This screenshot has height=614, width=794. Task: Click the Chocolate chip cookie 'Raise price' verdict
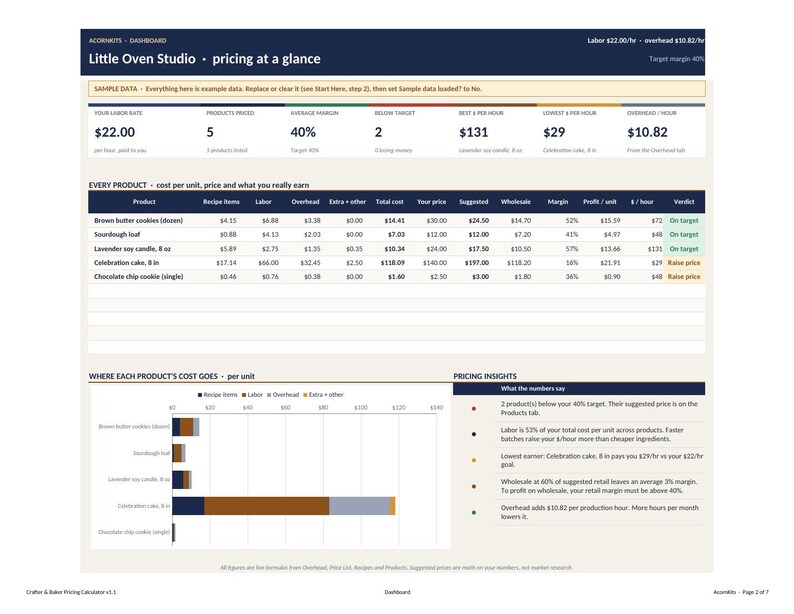click(x=684, y=276)
